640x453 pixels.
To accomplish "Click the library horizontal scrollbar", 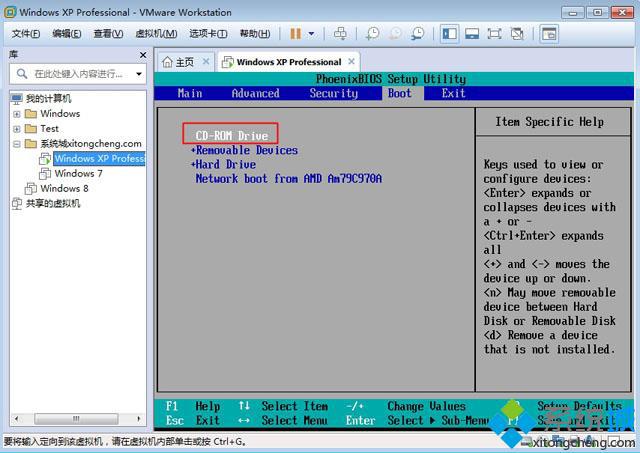I will coord(76,419).
